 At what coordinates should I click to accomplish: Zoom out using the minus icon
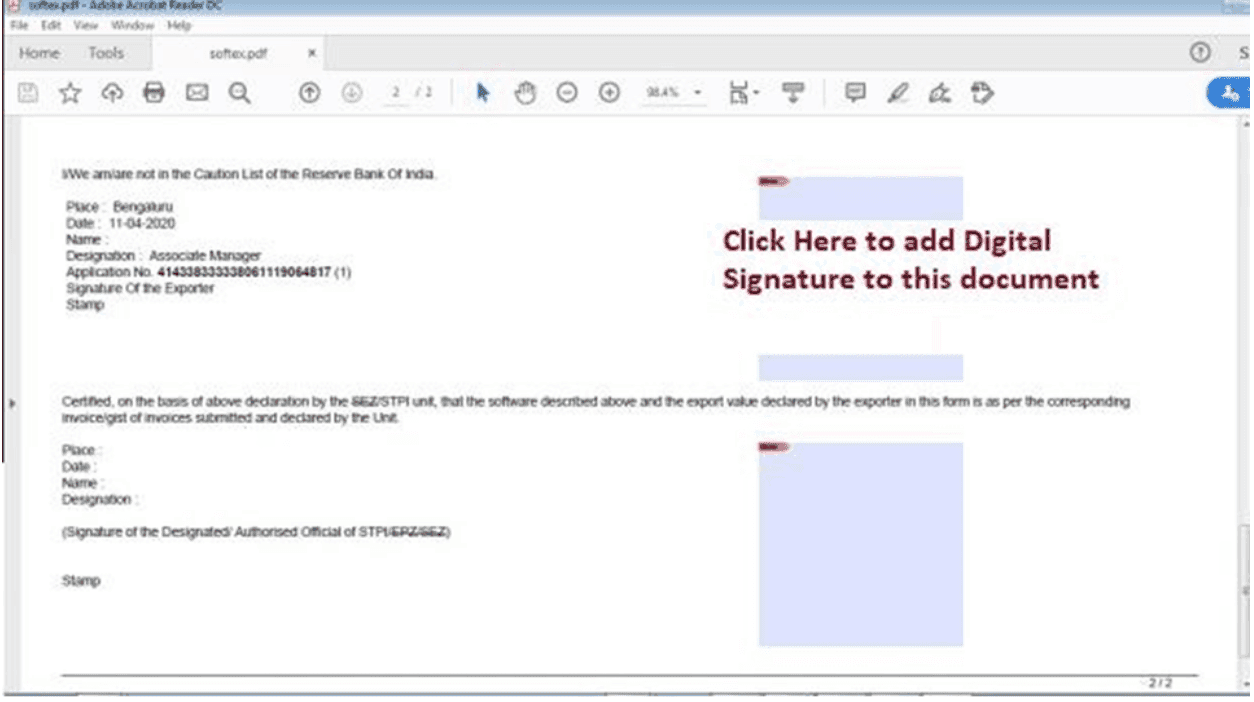coord(566,93)
